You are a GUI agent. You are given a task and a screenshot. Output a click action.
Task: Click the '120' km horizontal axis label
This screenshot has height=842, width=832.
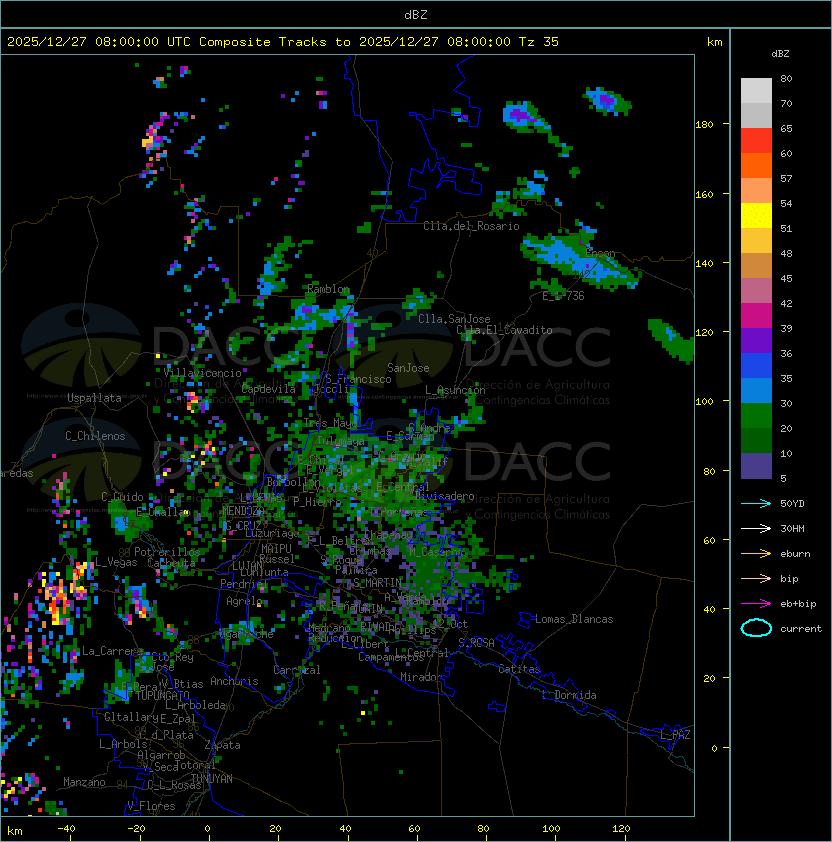[621, 829]
